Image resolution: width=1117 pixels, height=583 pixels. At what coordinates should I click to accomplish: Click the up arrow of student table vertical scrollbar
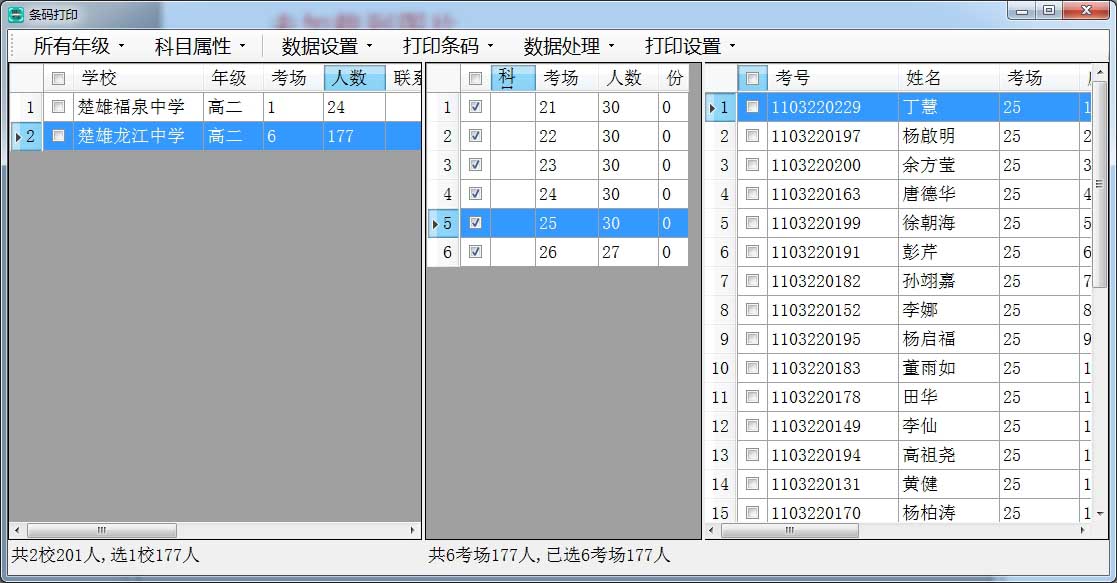[1100, 72]
